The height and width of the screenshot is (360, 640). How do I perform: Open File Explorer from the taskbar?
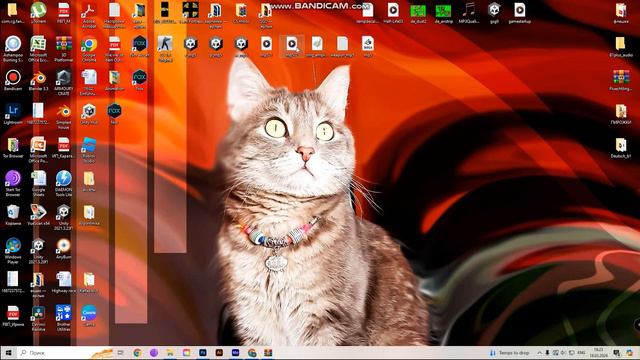(170, 353)
